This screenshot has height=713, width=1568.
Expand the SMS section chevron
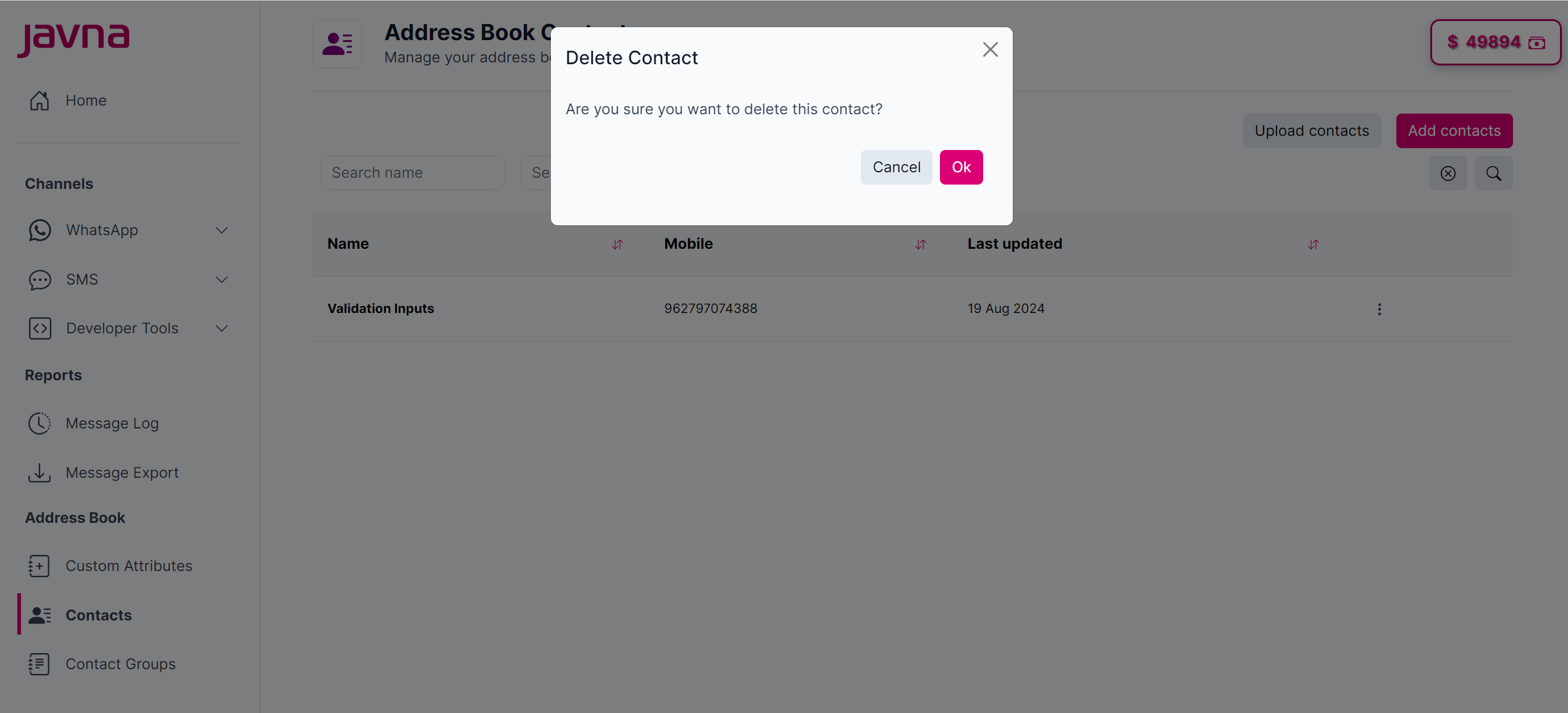point(221,280)
